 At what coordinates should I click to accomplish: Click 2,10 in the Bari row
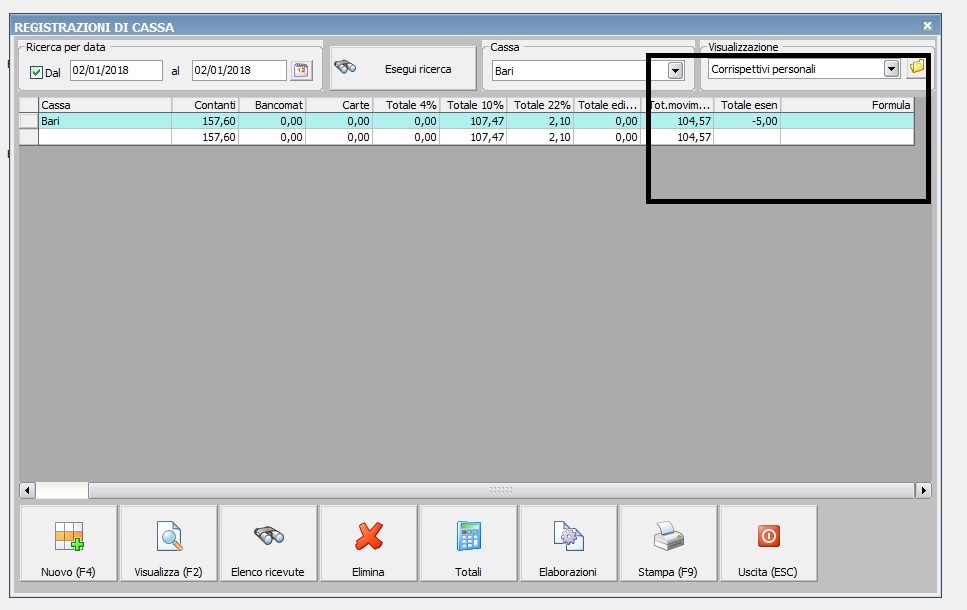point(540,121)
